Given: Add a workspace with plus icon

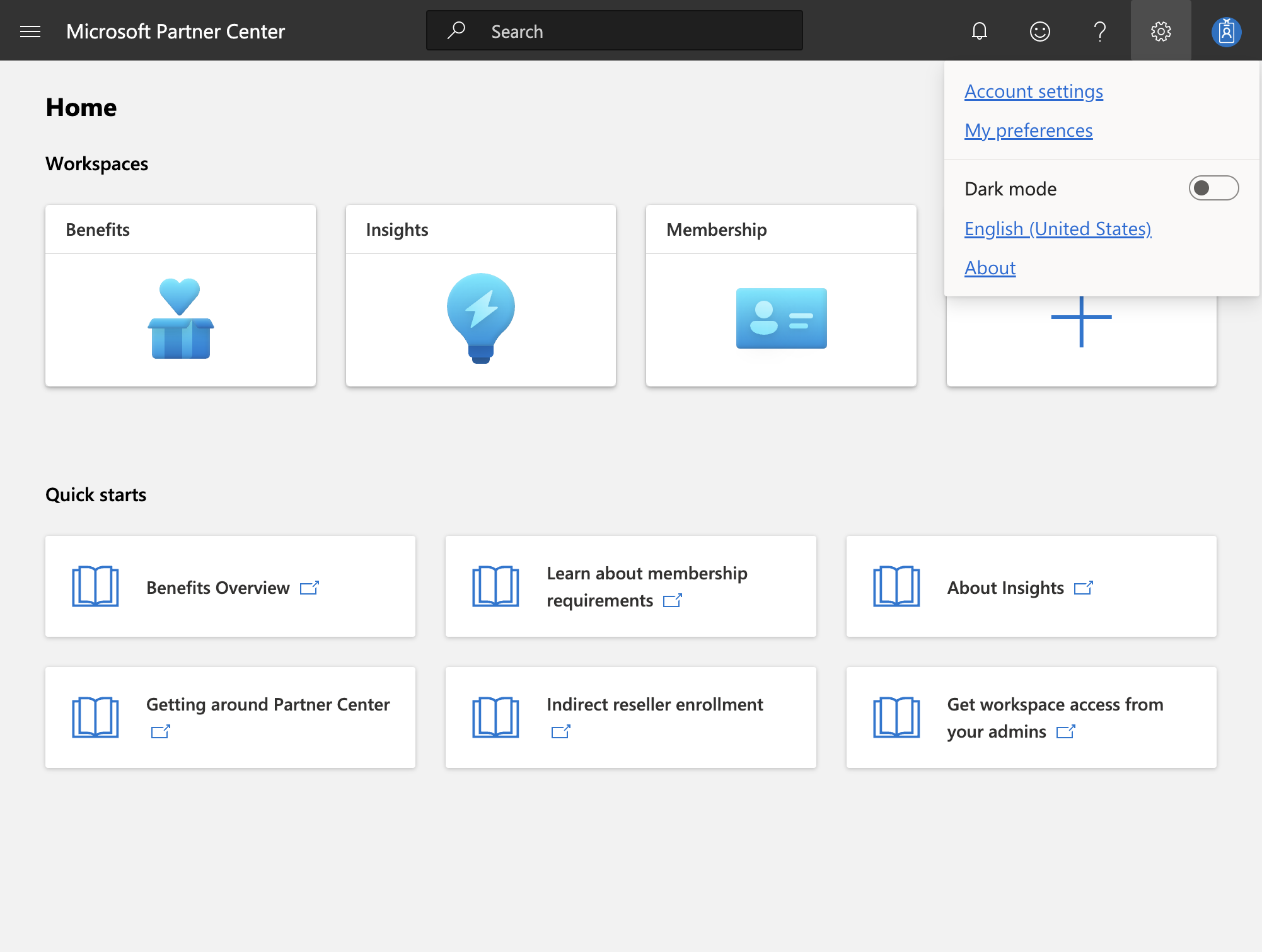Looking at the screenshot, I should [x=1081, y=318].
